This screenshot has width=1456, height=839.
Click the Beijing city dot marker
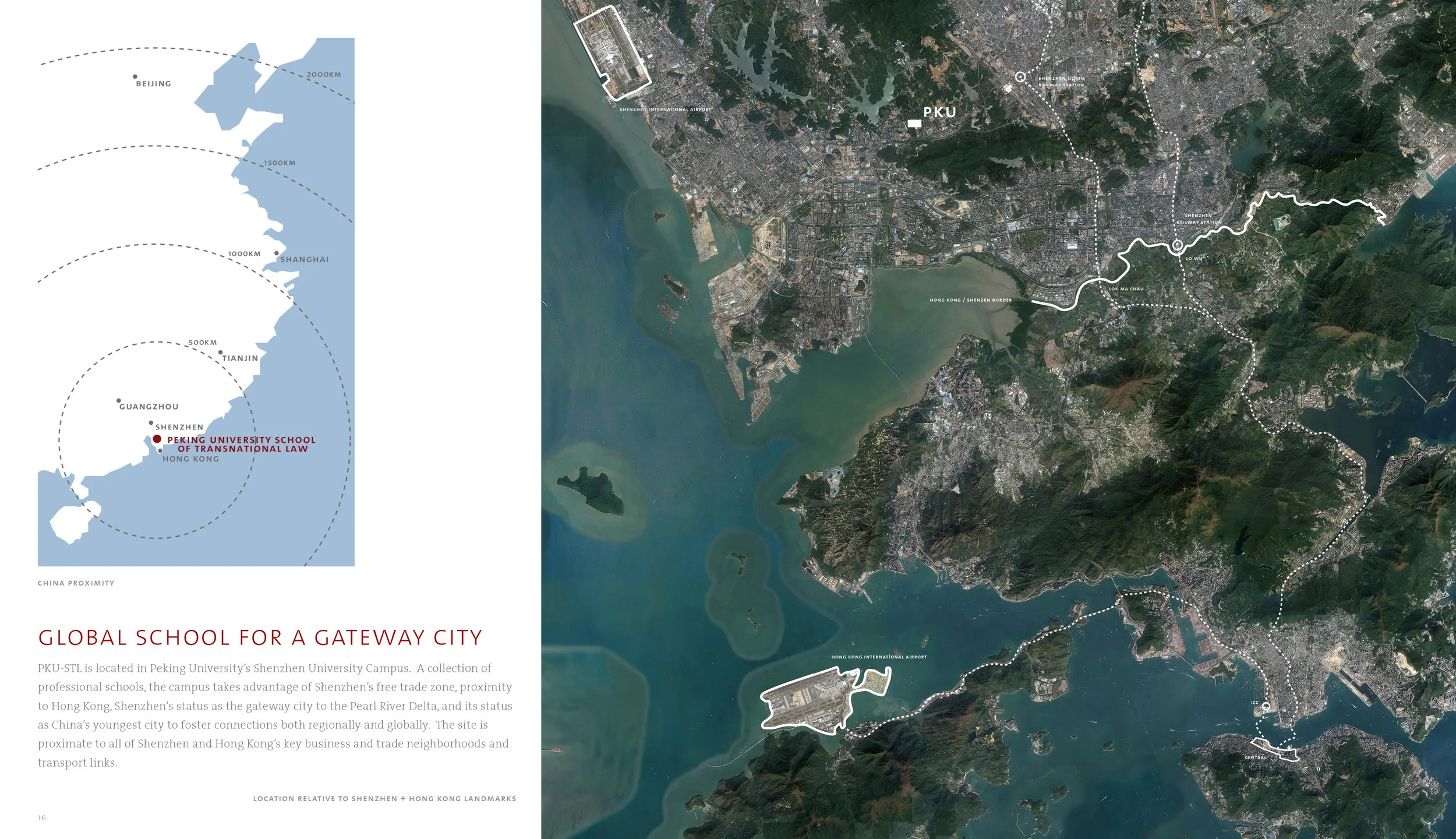135,76
